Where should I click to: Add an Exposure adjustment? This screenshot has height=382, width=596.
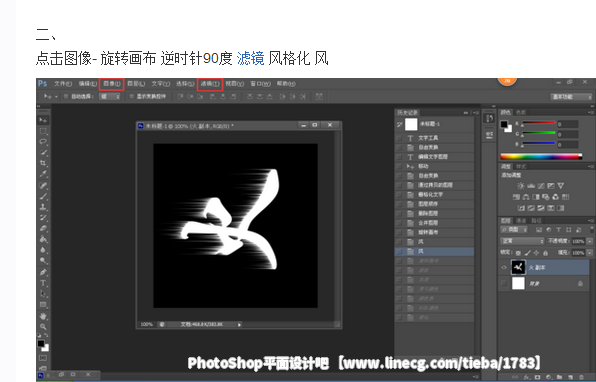pos(551,186)
